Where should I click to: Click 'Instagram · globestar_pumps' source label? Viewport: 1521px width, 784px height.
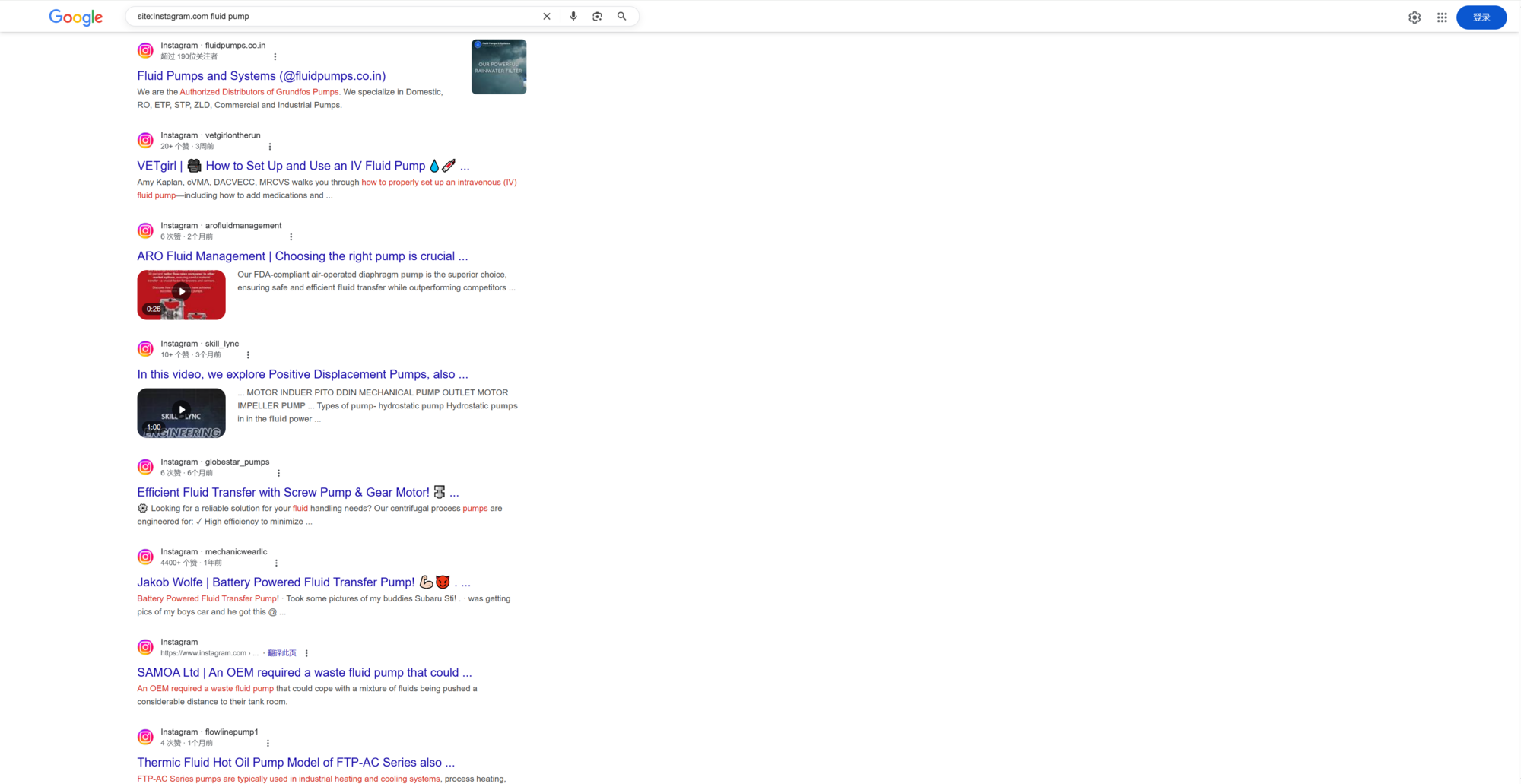coord(215,462)
